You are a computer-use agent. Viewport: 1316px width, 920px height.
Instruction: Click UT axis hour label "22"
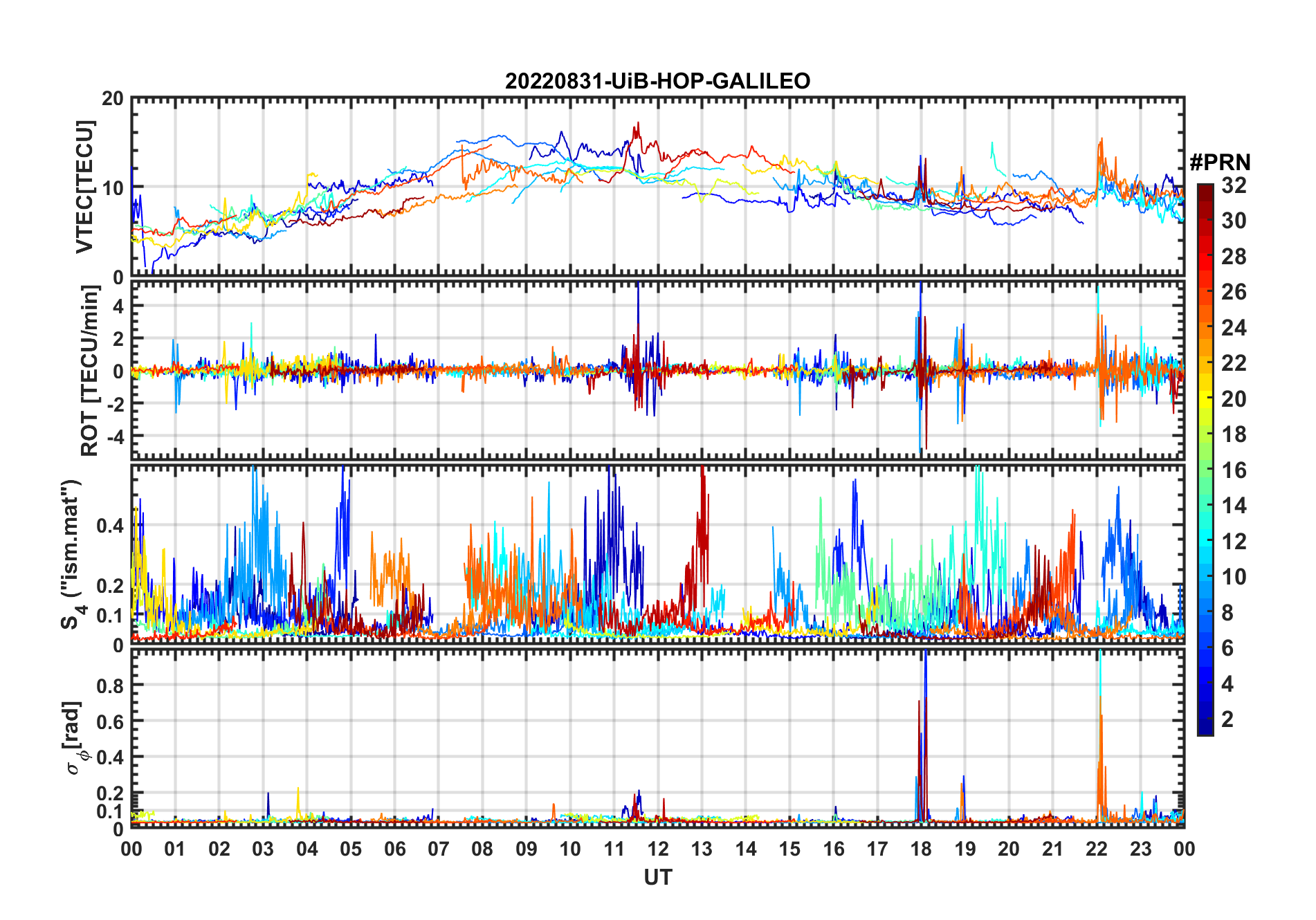point(1097,849)
